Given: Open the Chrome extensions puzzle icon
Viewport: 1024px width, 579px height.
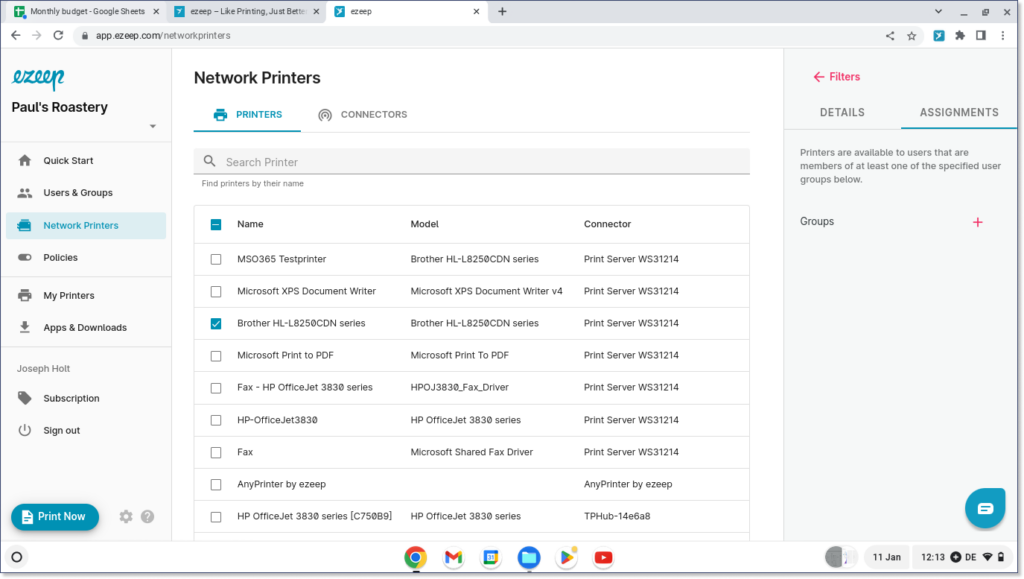Looking at the screenshot, I should (960, 36).
